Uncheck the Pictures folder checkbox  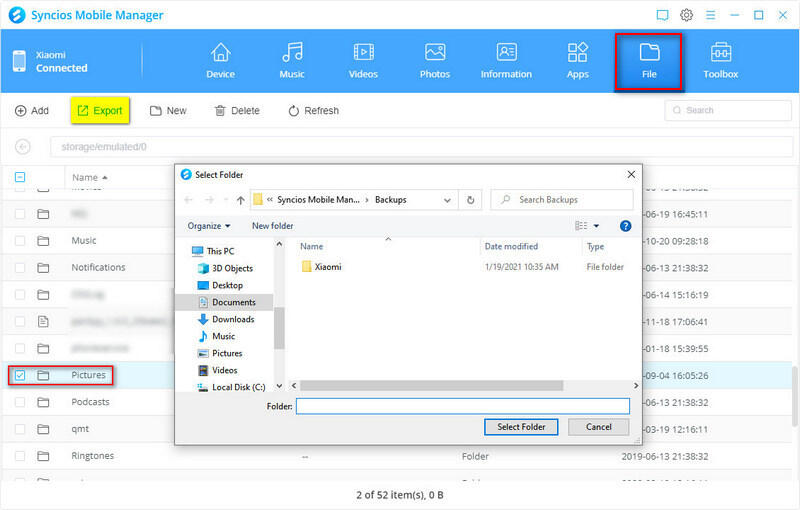click(x=20, y=375)
